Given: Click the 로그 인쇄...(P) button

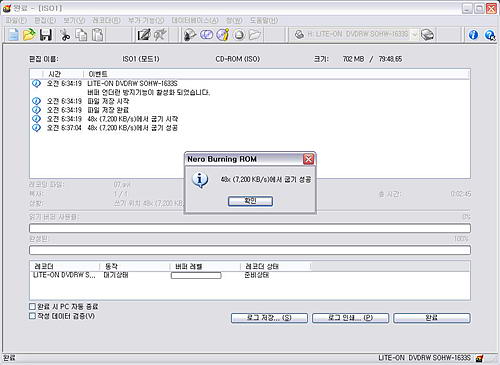Looking at the screenshot, I should coord(350,318).
